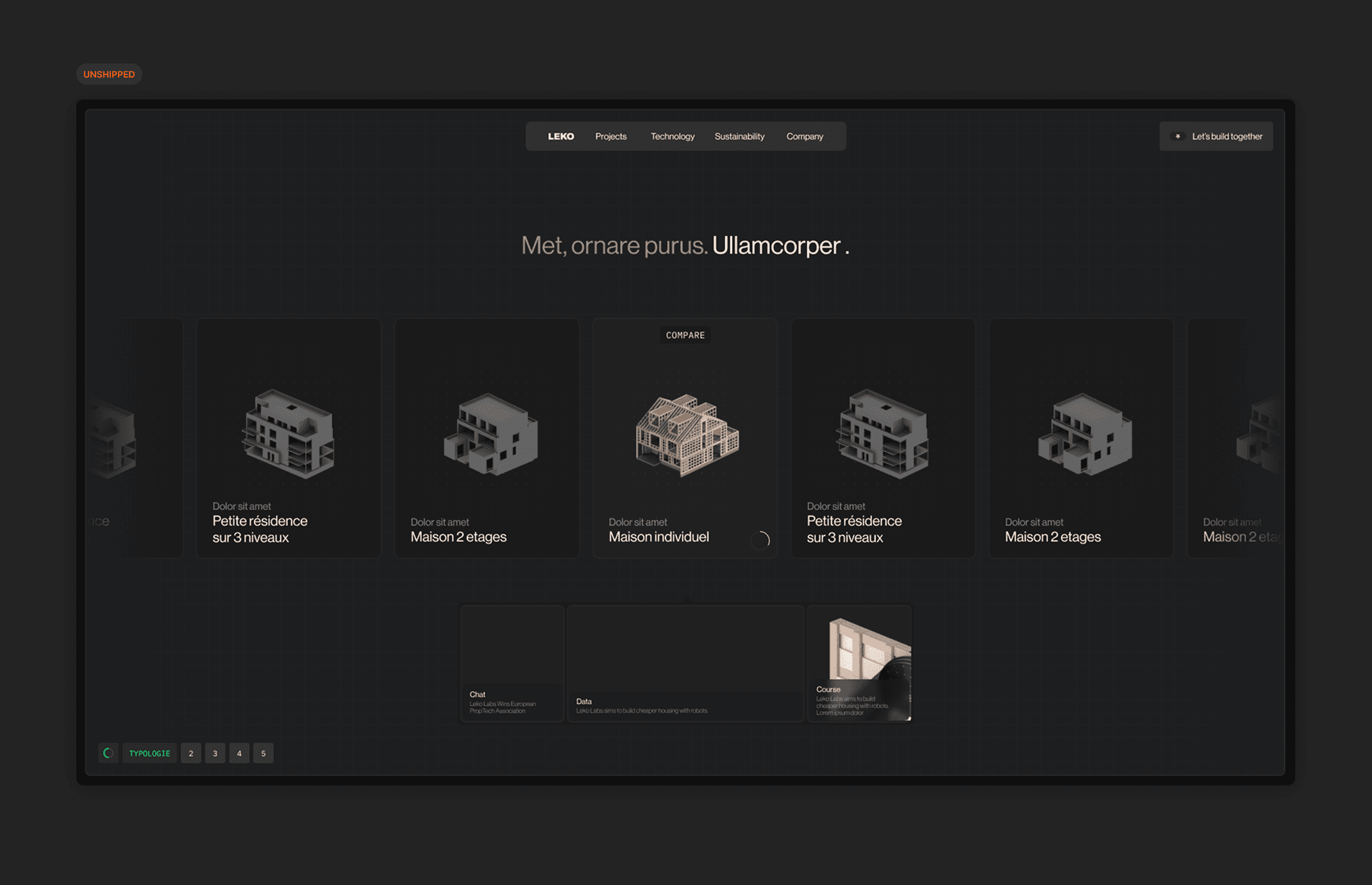Screen dimensions: 1372x885
Task: Open the Chat card thumbnail
Action: (512, 663)
